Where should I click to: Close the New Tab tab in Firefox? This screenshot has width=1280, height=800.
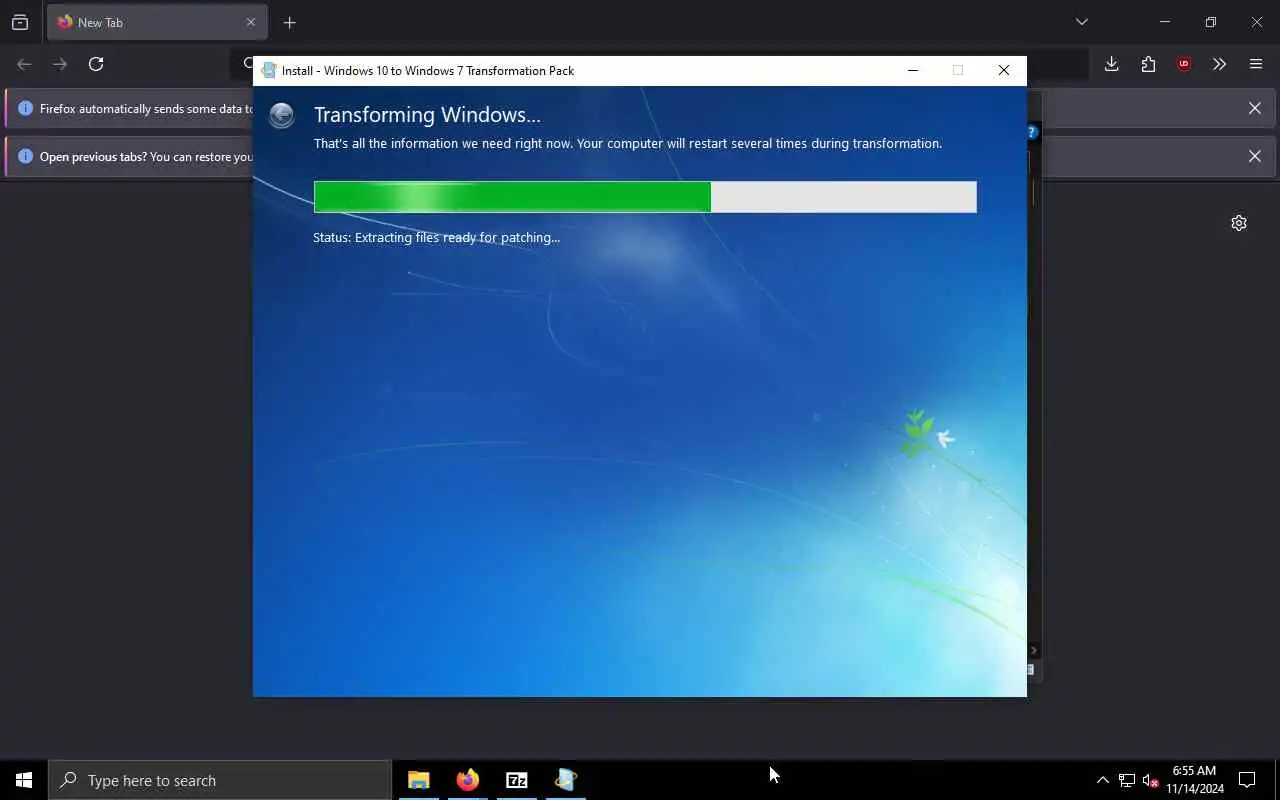[251, 22]
